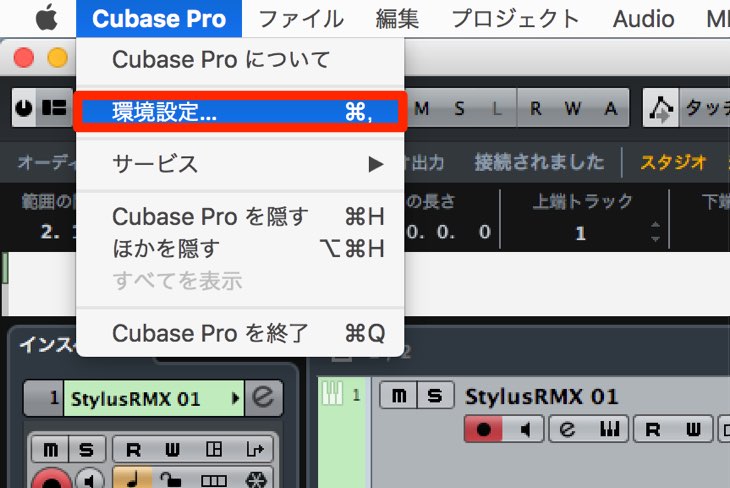Mute StylusRMX 01 in track list
This screenshot has height=488, width=730.
(399, 395)
